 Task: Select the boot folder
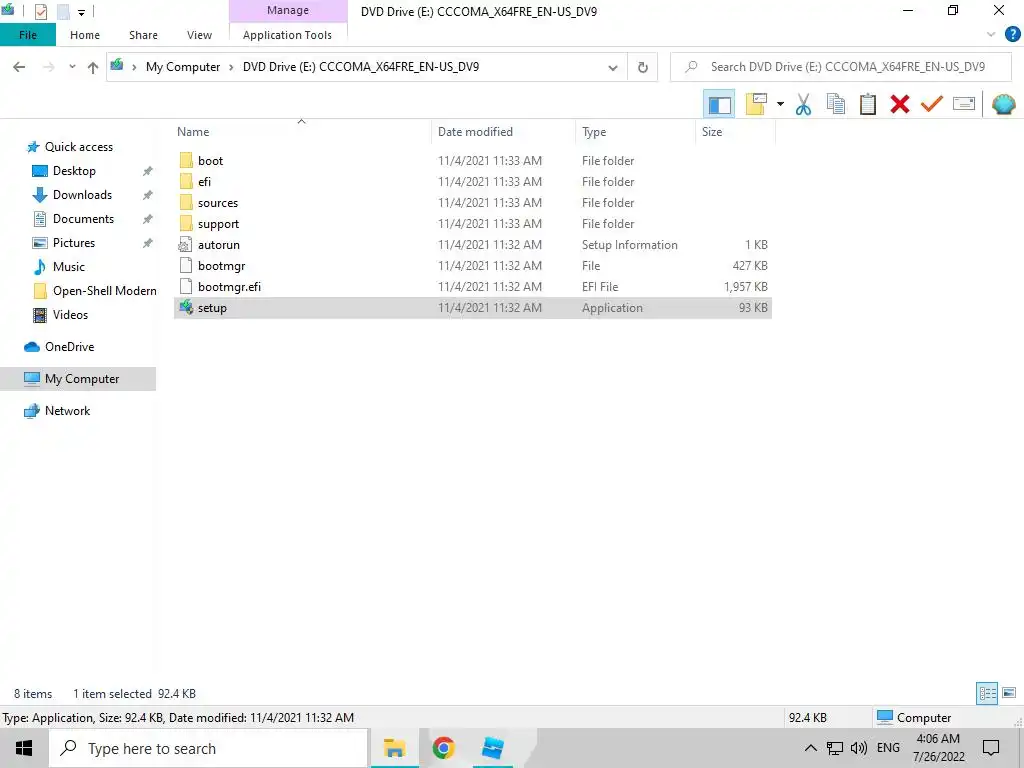coord(473,161)
